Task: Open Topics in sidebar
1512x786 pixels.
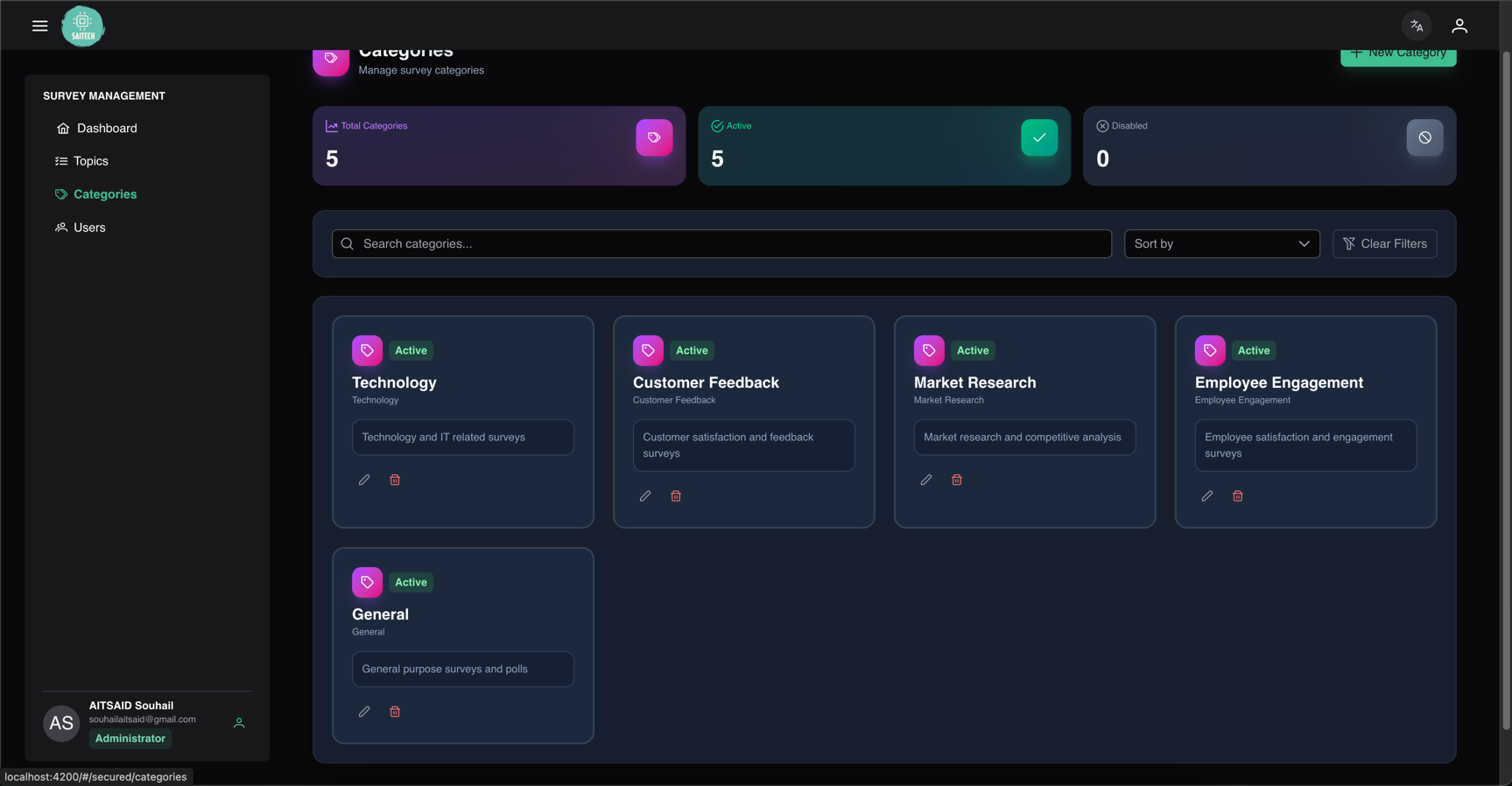Action: 82,161
